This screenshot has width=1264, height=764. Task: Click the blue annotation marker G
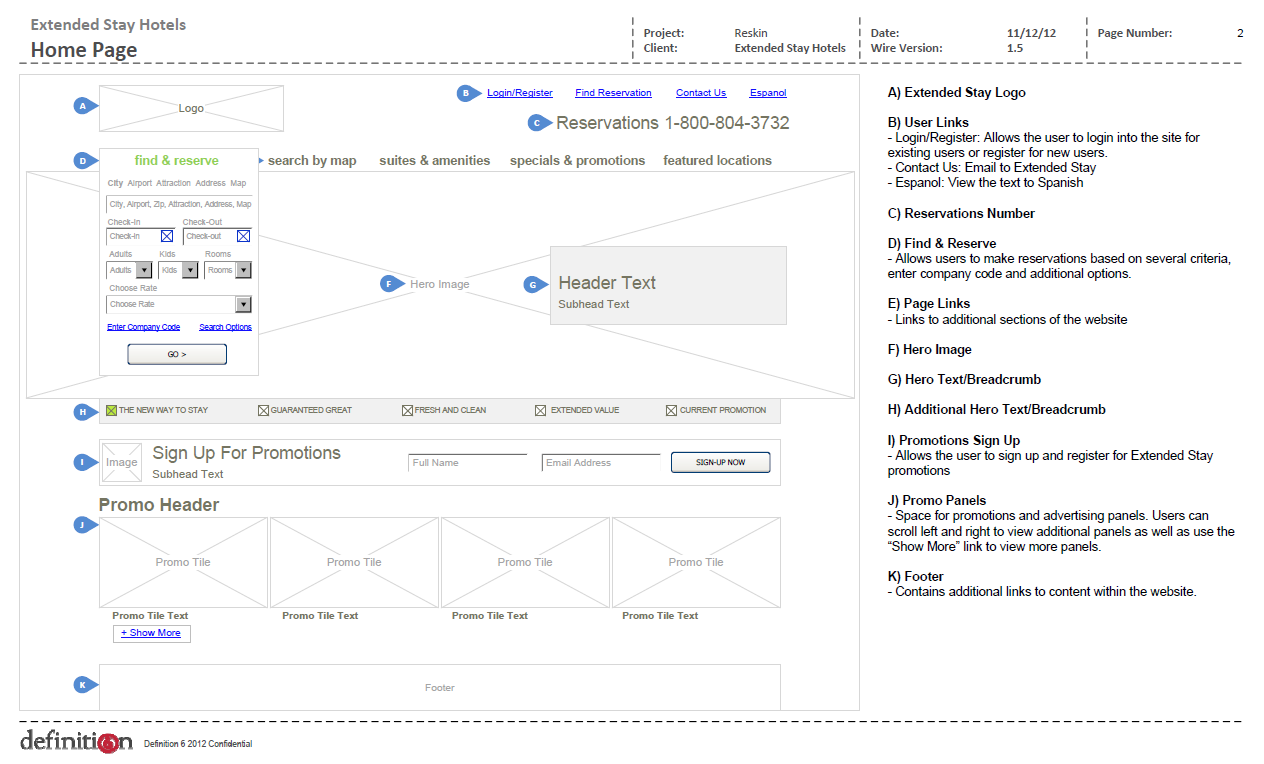point(536,285)
